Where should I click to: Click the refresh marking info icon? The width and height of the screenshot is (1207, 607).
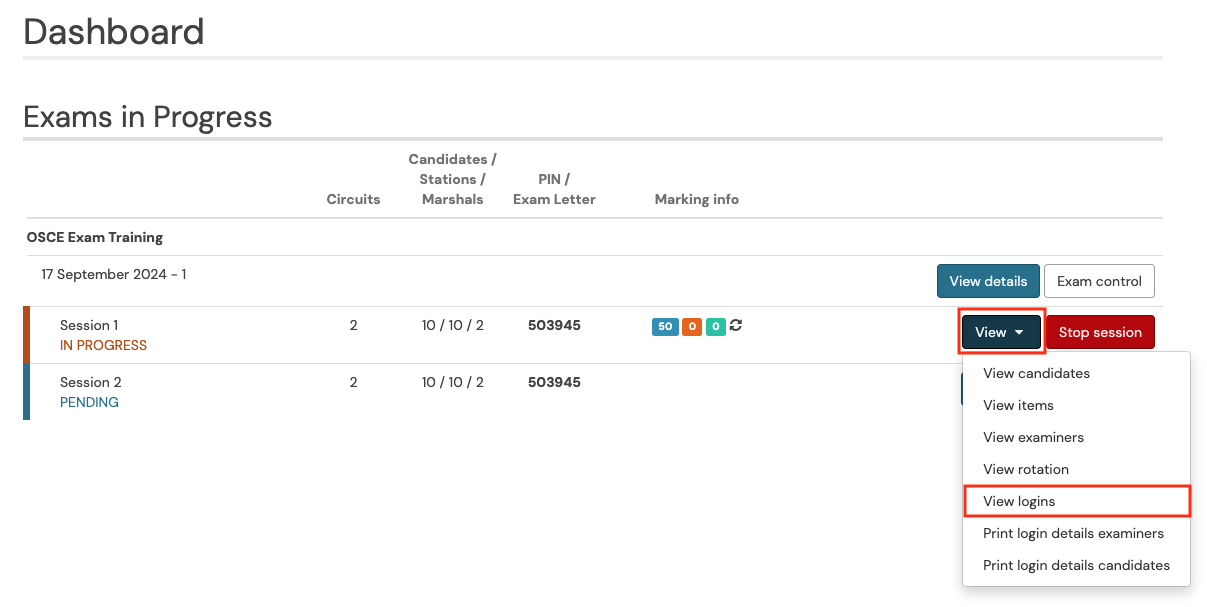pos(736,326)
